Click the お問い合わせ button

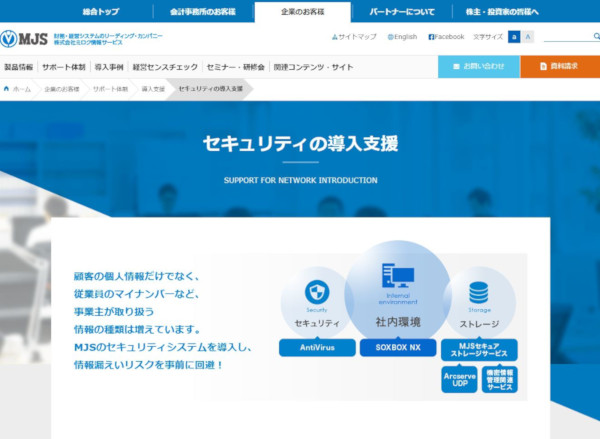(479, 67)
